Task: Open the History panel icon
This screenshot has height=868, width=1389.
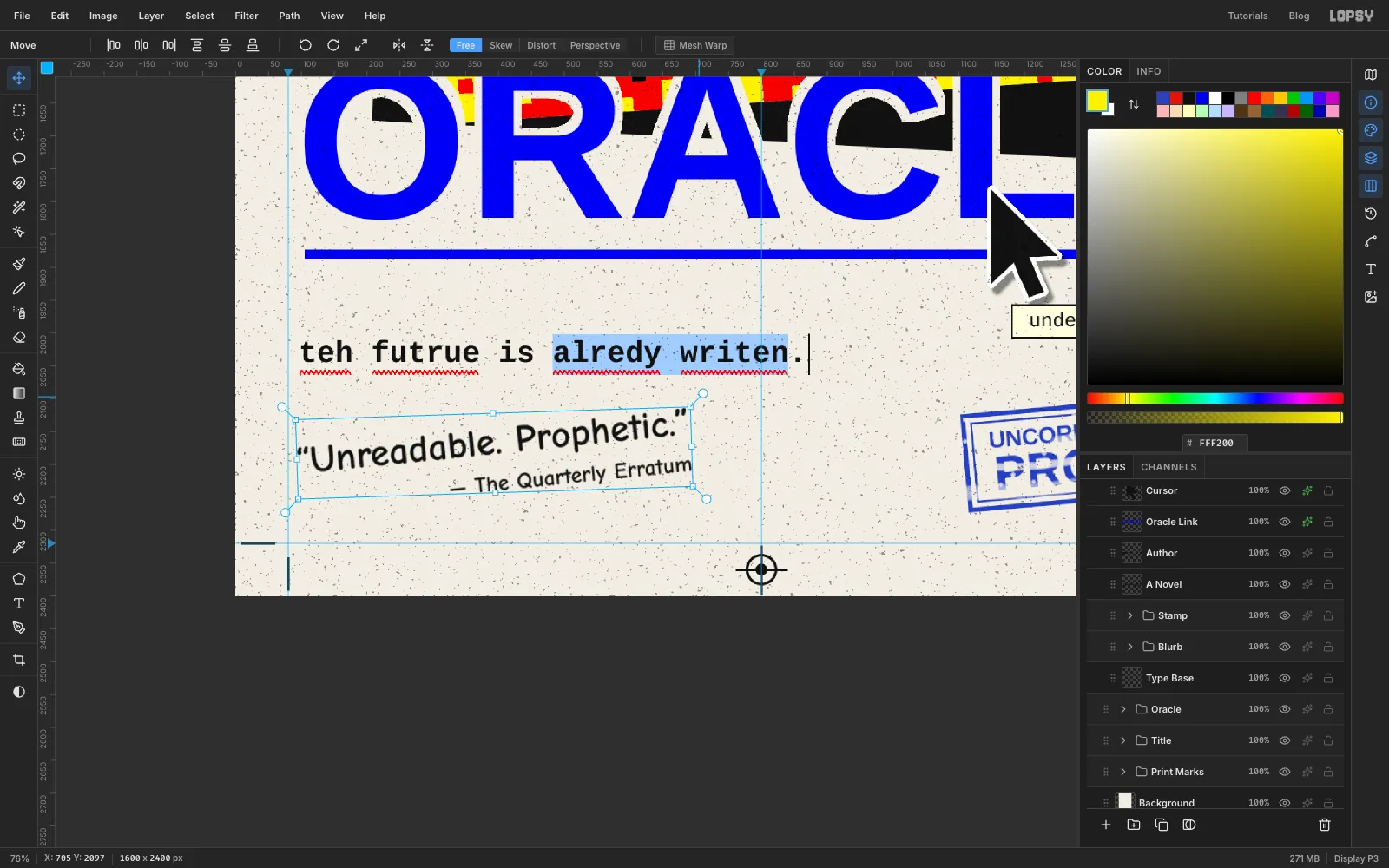Action: pos(1371,214)
